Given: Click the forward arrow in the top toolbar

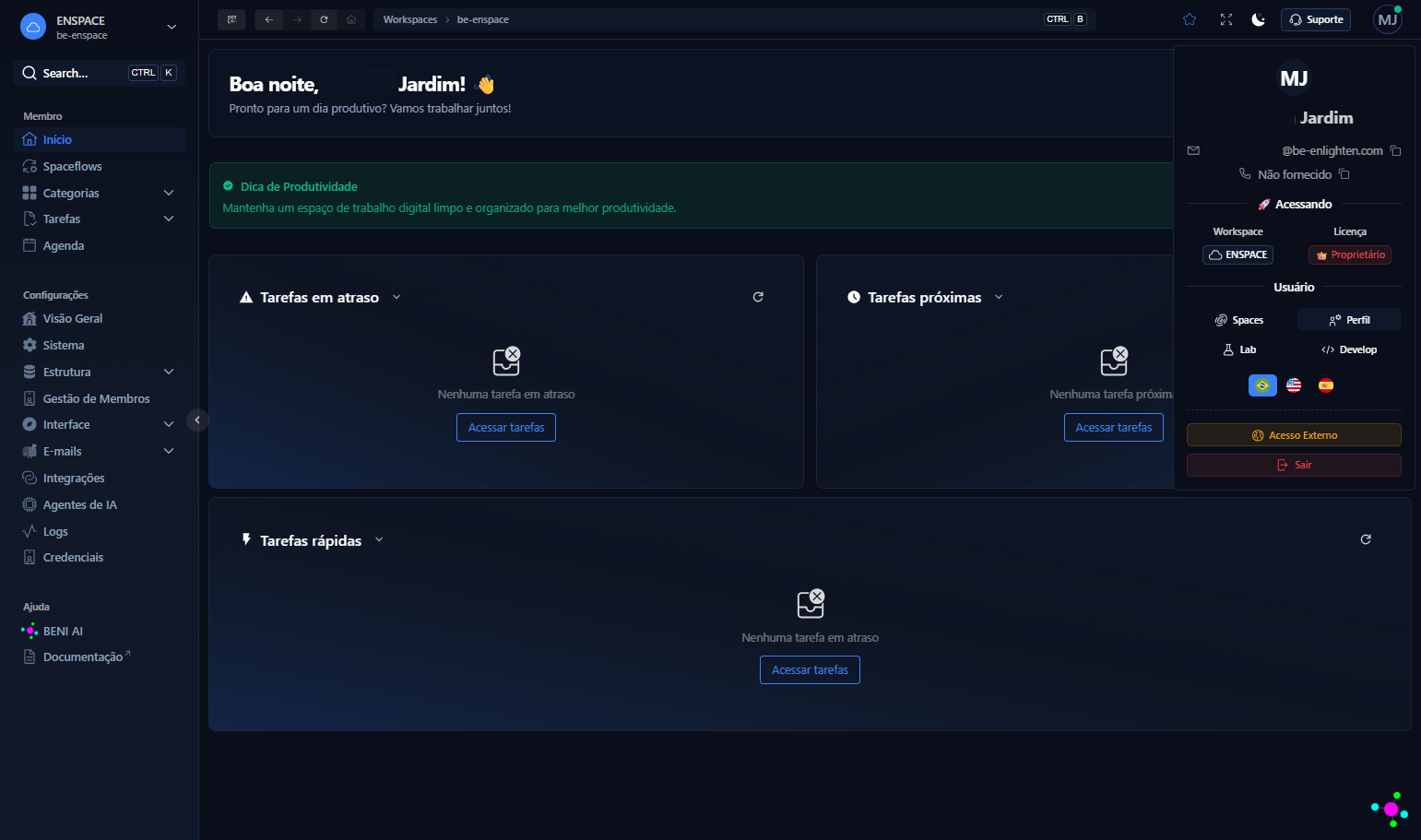Looking at the screenshot, I should [x=297, y=19].
